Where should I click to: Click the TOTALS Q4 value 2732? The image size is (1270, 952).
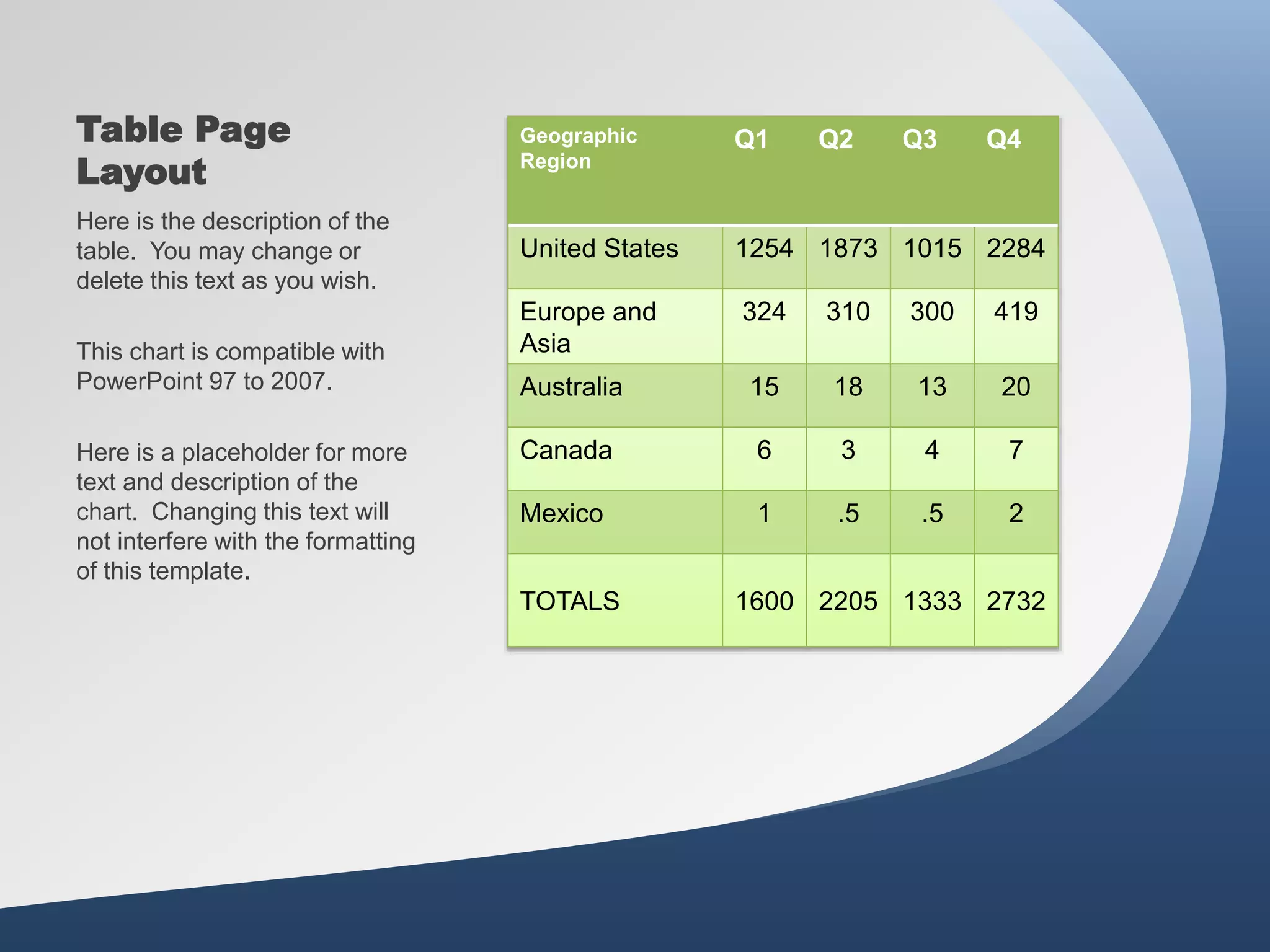pos(1016,601)
